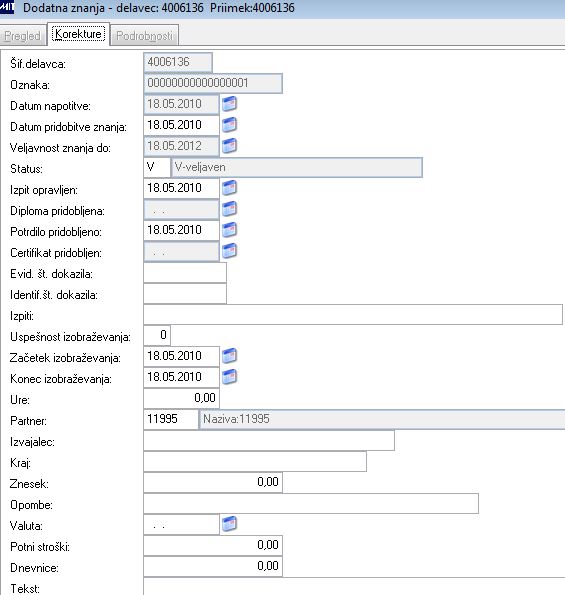Select the Korekture tab
This screenshot has width=565, height=595.
point(78,34)
